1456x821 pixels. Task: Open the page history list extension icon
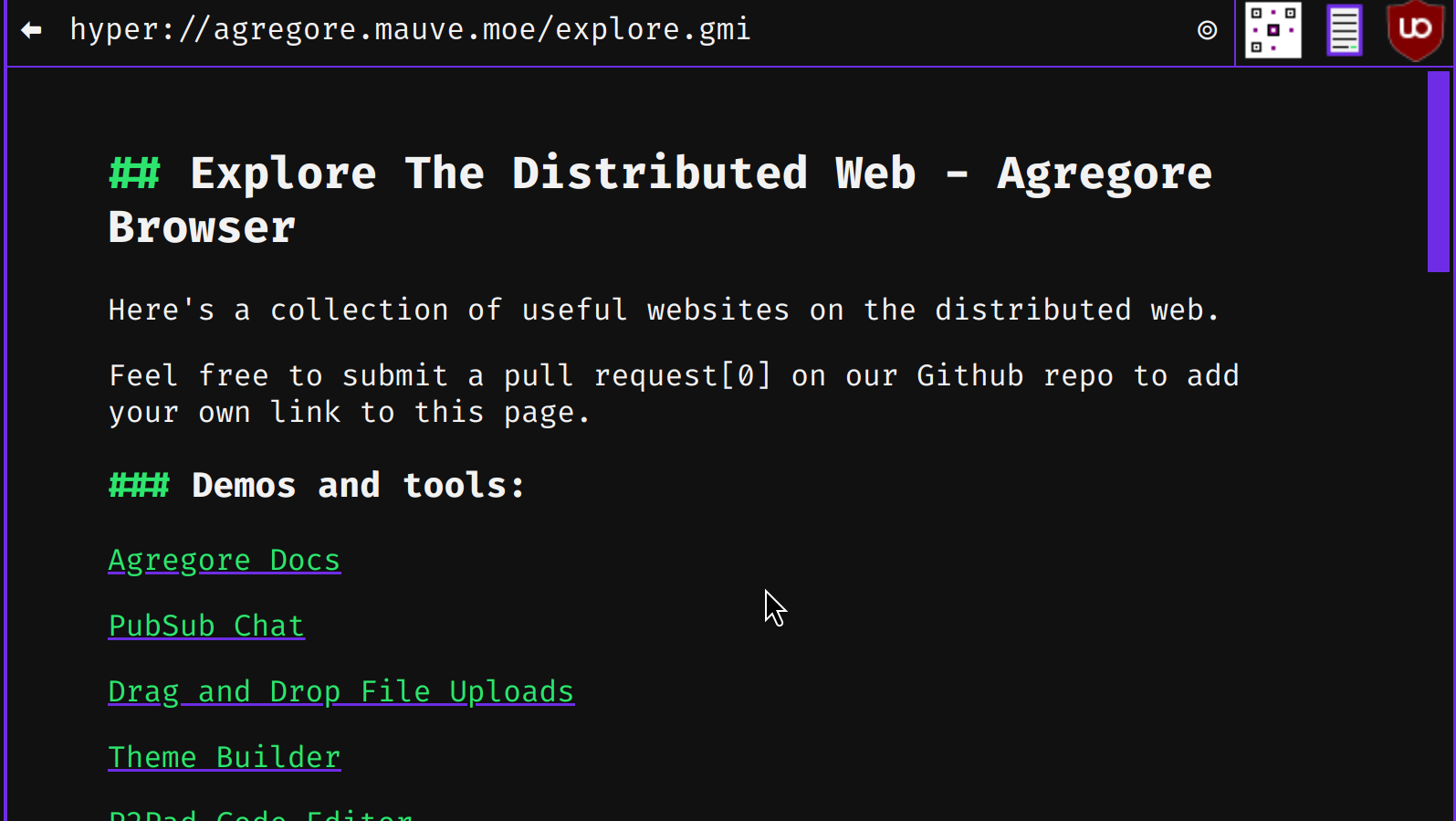1344,30
